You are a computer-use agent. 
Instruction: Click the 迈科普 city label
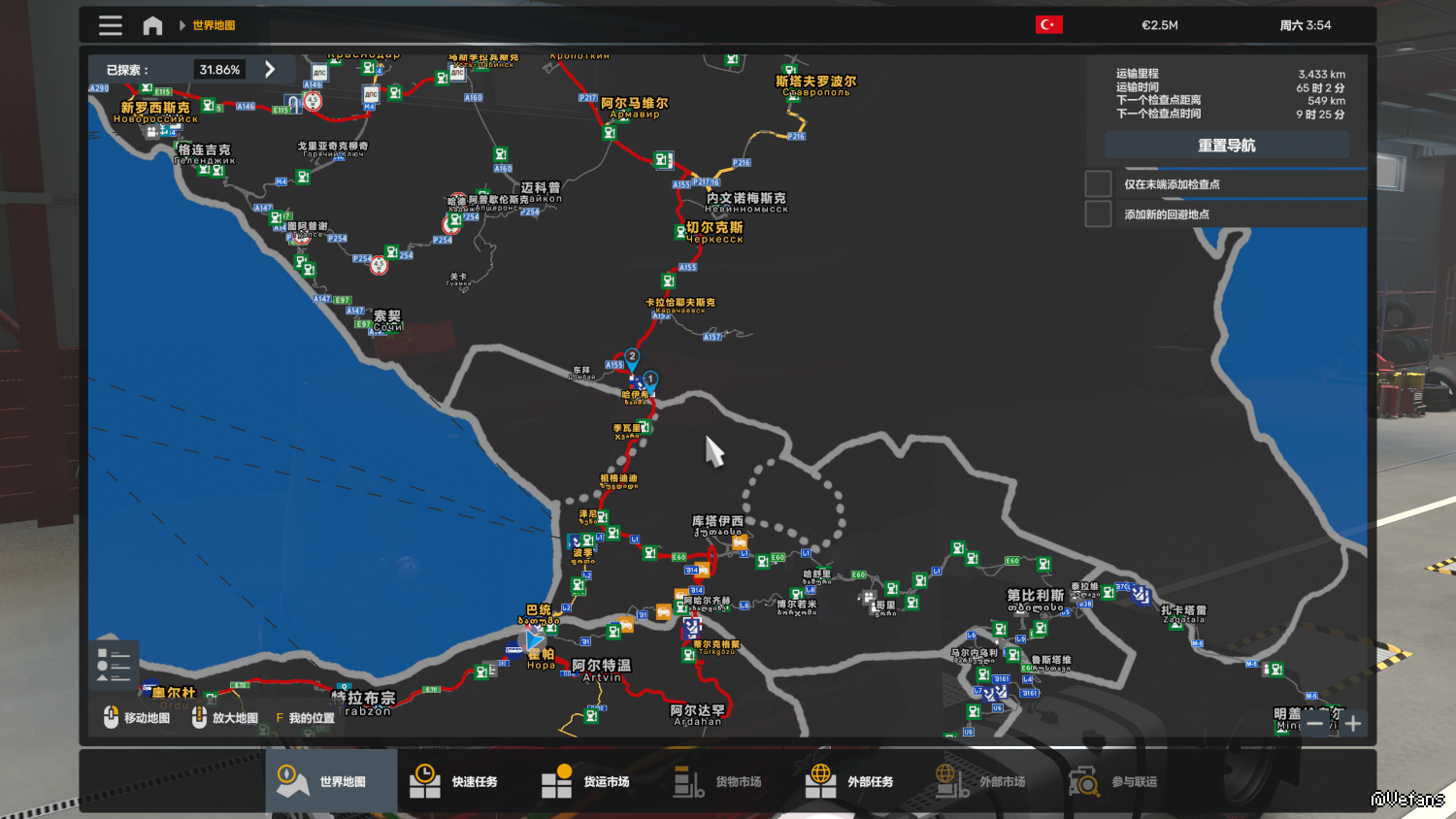[x=541, y=187]
